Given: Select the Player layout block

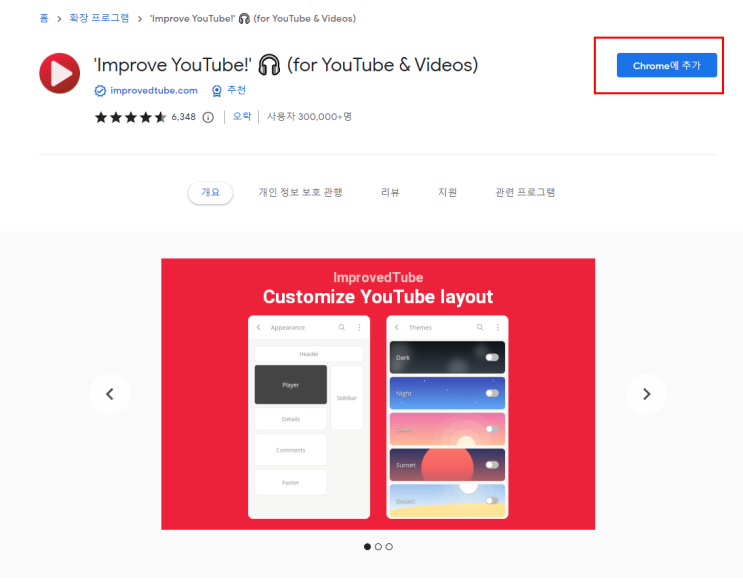Looking at the screenshot, I should 290,385.
